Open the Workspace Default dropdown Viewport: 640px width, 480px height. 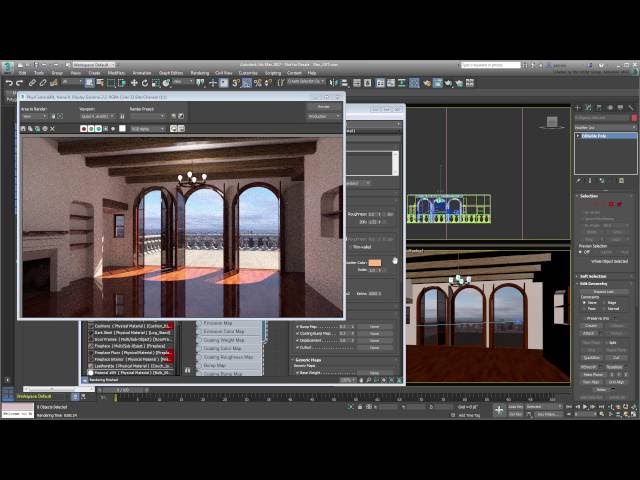click(94, 65)
